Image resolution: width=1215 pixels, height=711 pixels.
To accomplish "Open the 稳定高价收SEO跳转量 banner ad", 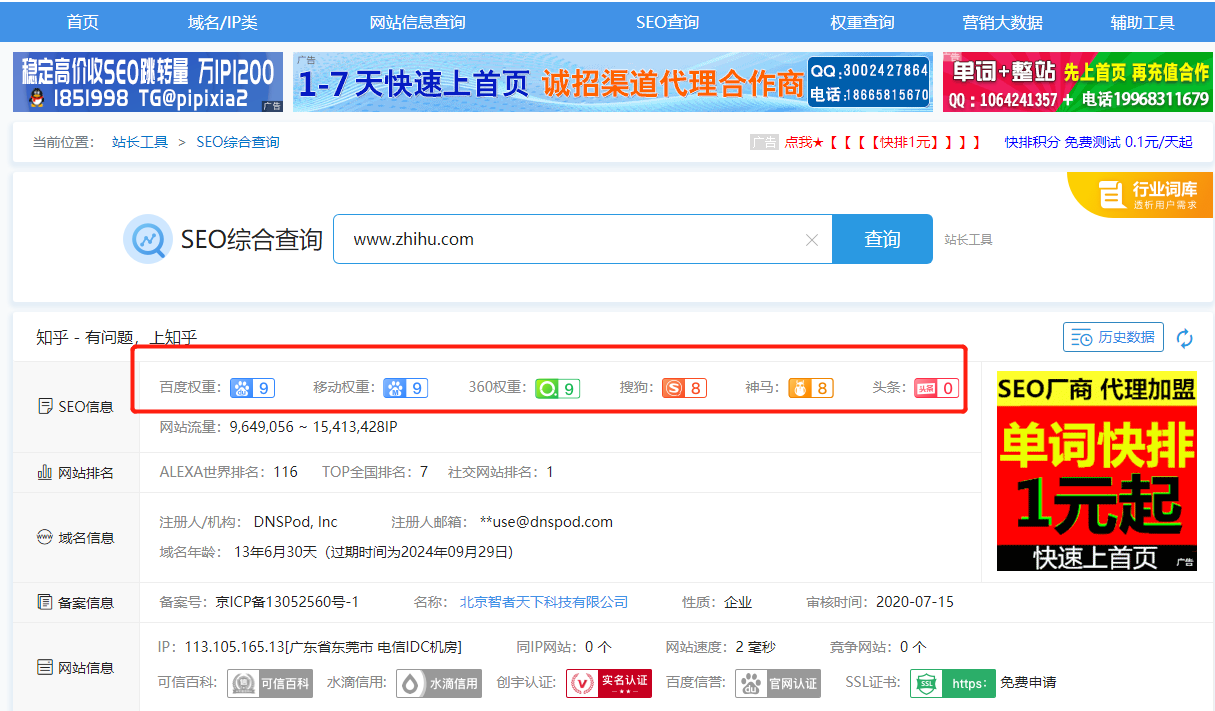I will coord(148,82).
